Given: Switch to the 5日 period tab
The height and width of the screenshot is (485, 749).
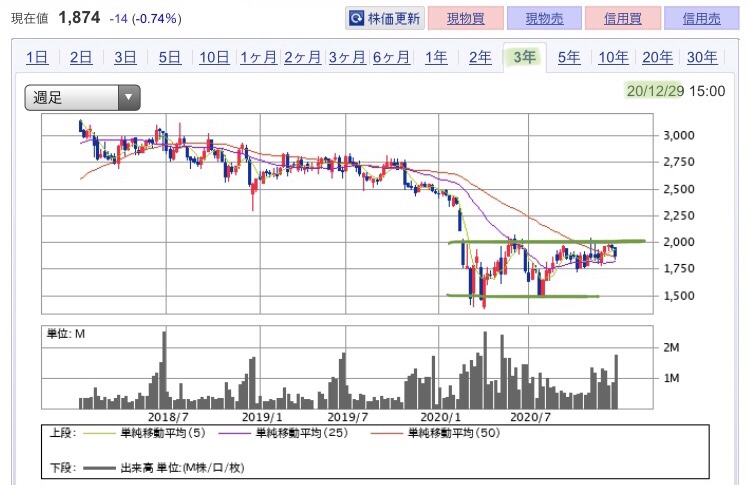Looking at the screenshot, I should [170, 57].
